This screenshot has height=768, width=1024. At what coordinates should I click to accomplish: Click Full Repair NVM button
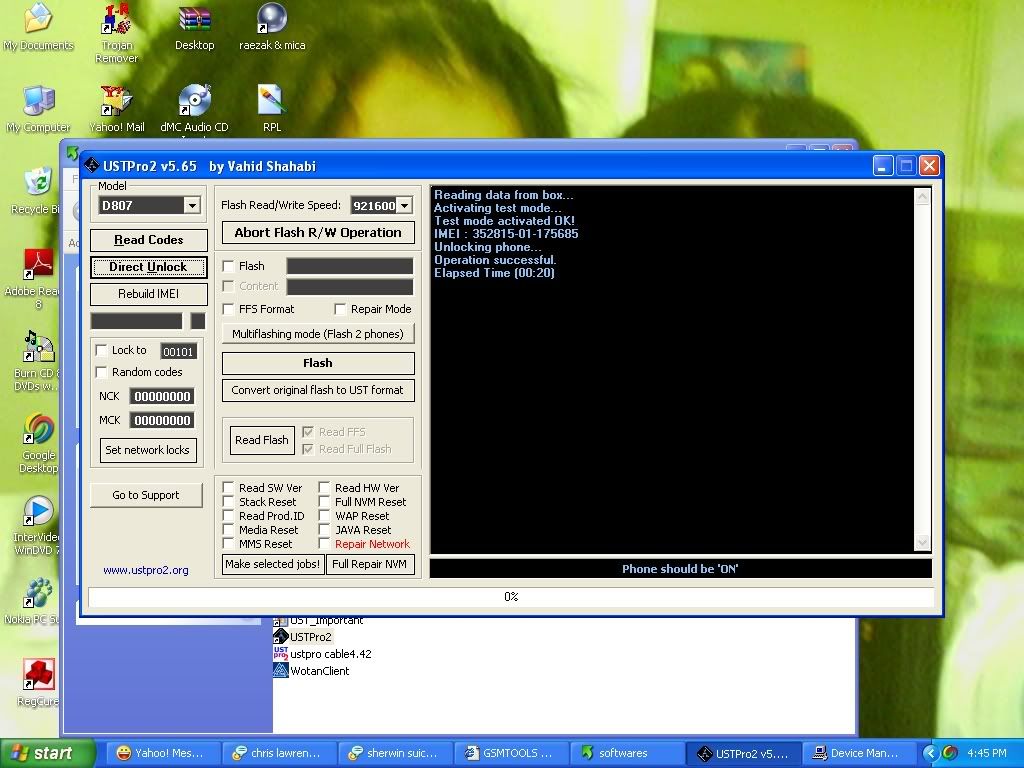[x=370, y=564]
